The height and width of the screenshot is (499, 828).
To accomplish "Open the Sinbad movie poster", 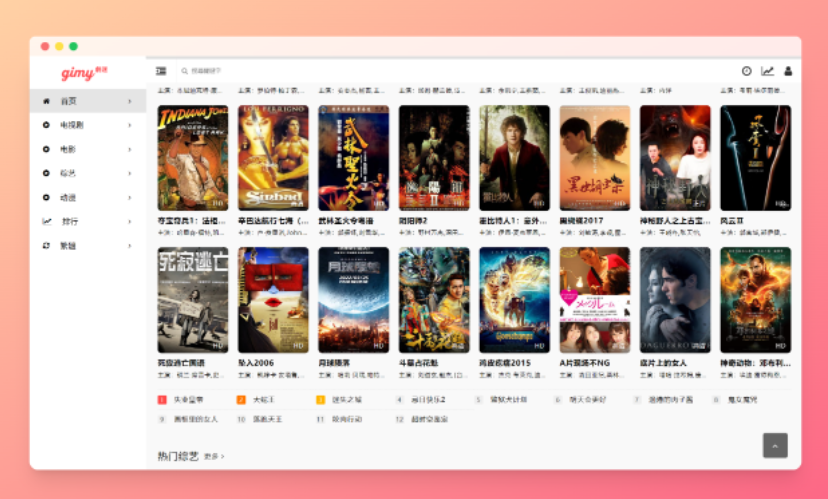I will coord(273,157).
